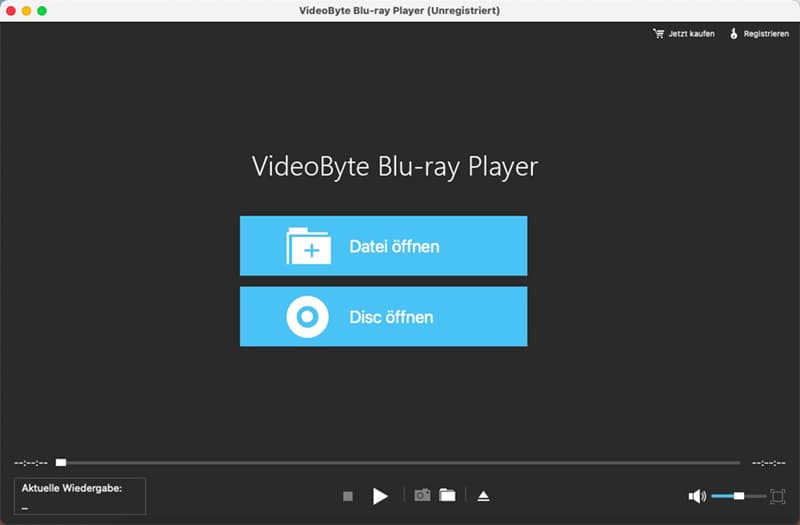Open the folder icon in the playback bar
800x525 pixels.
pyautogui.click(x=447, y=495)
